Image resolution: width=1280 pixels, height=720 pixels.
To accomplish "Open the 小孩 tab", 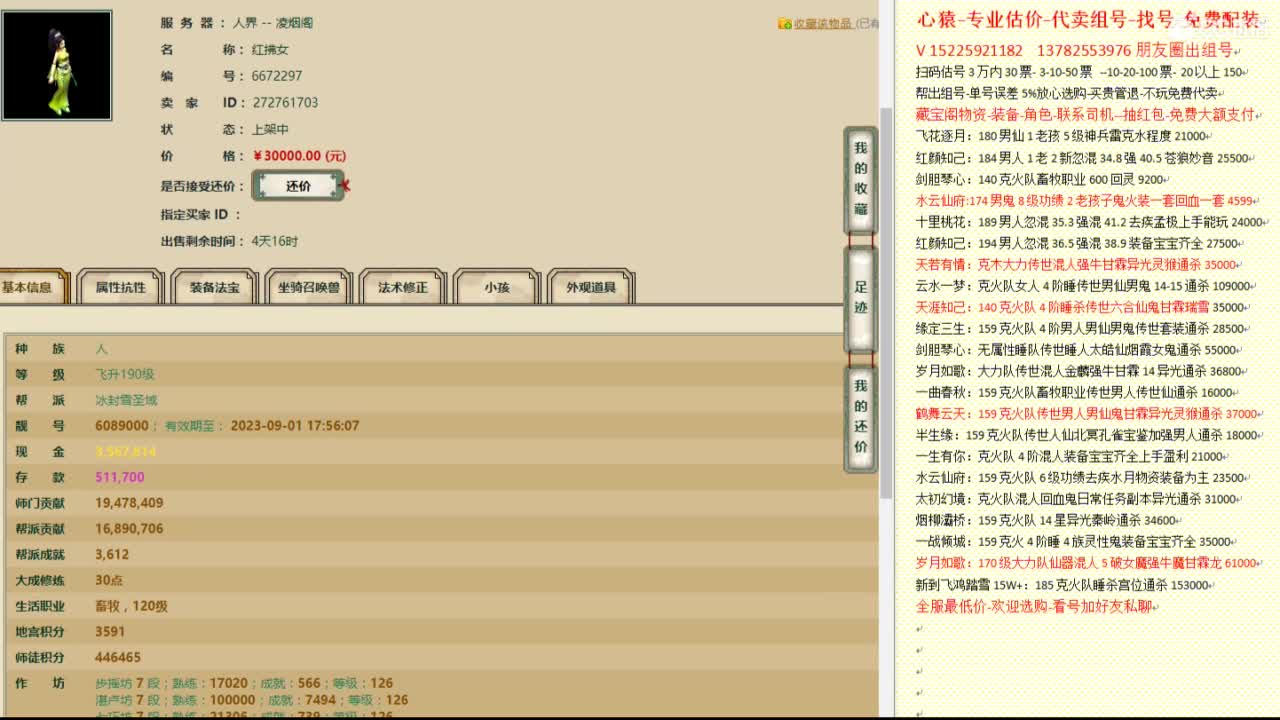I will pyautogui.click(x=494, y=287).
